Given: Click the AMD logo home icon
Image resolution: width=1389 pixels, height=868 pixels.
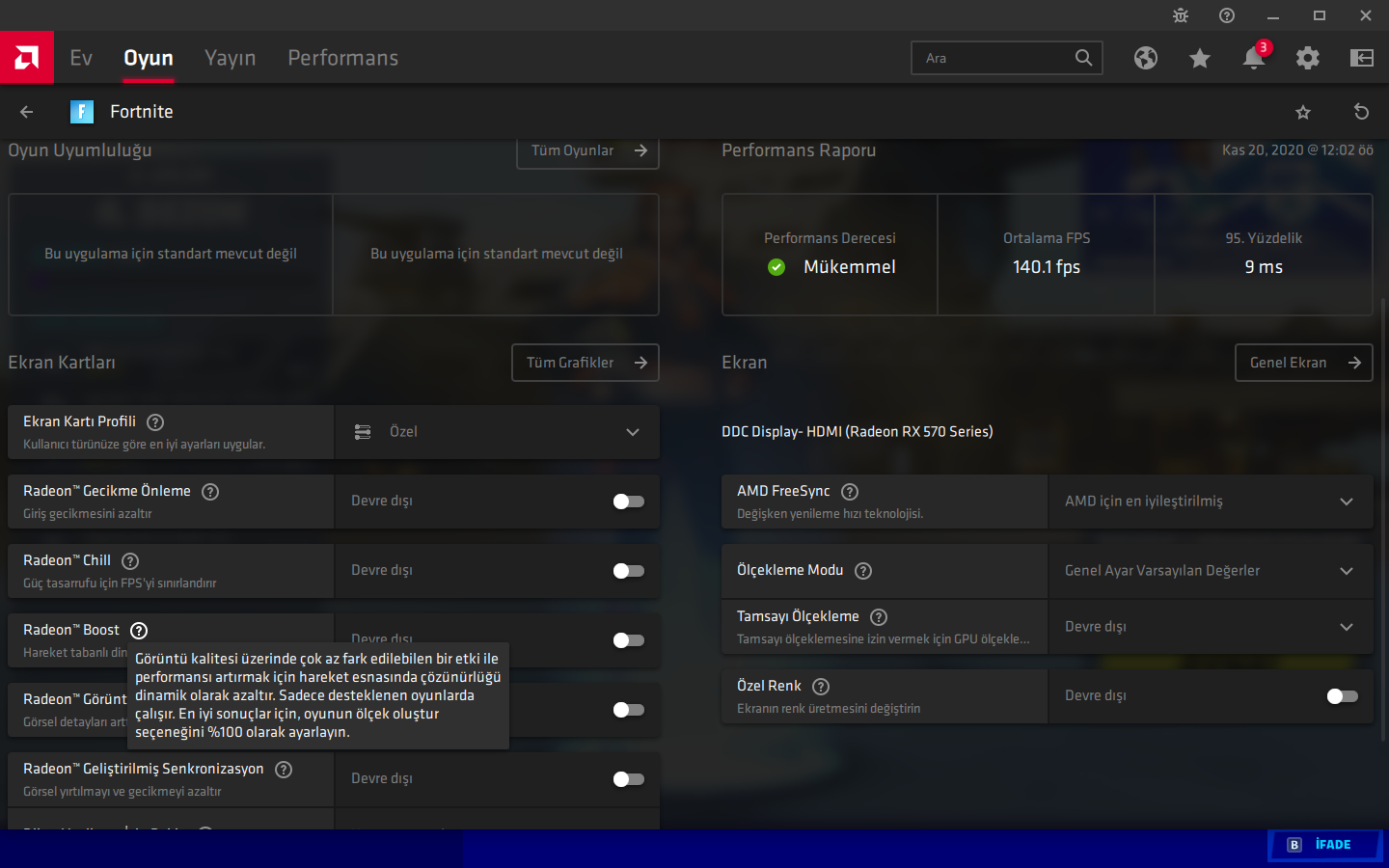Looking at the screenshot, I should [27, 58].
